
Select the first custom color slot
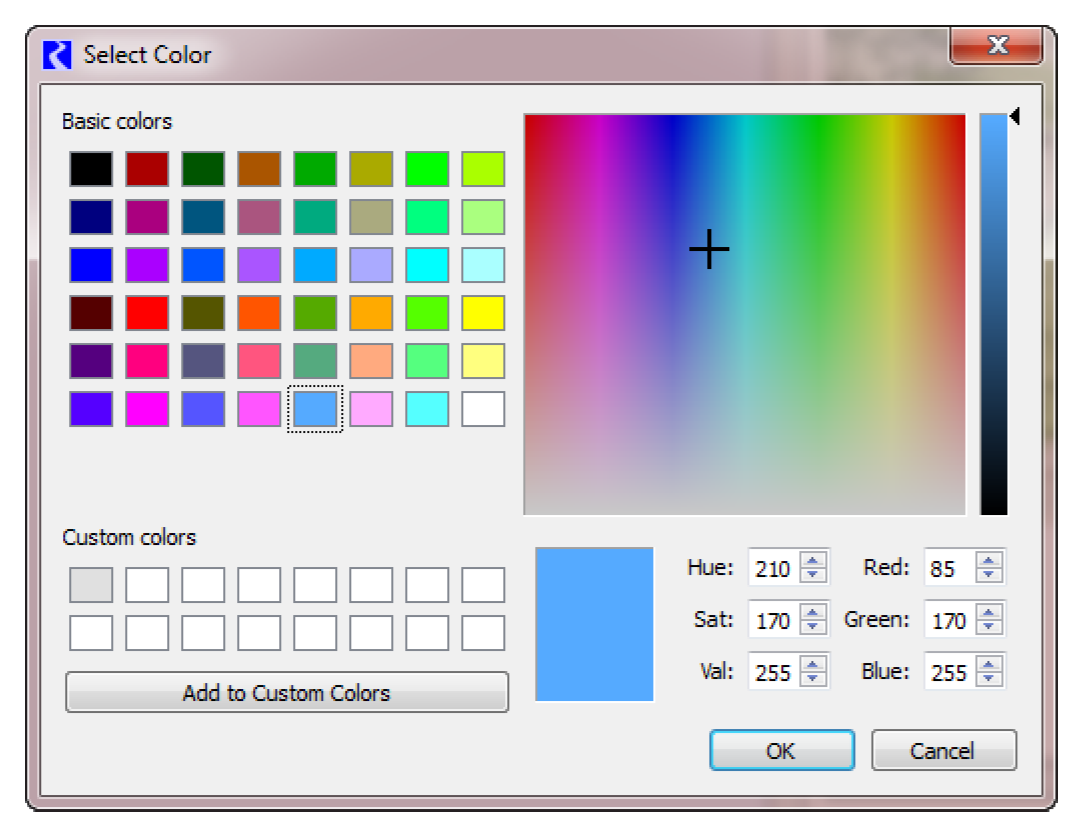click(x=91, y=585)
